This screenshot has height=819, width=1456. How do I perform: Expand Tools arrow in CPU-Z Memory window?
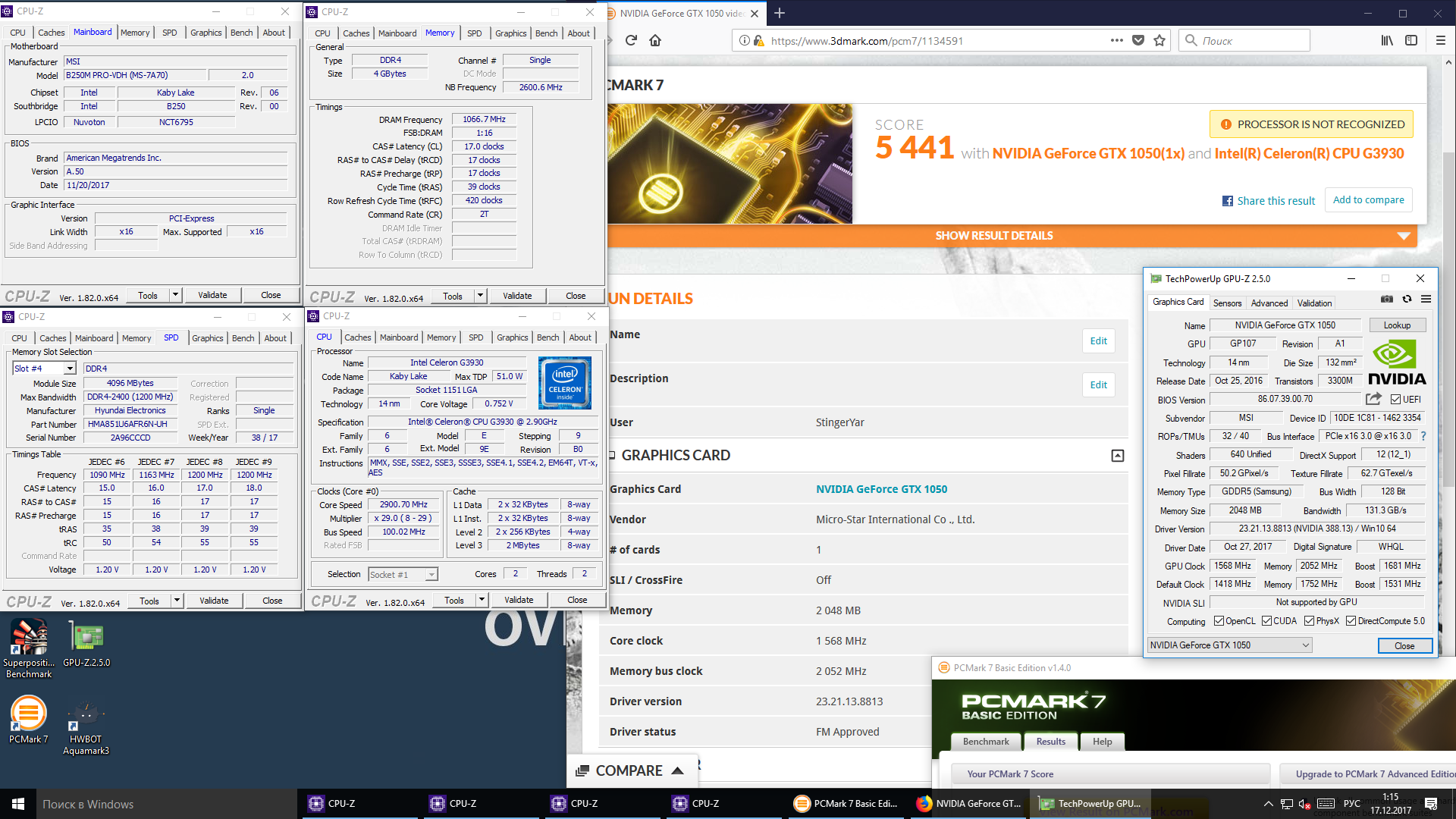pyautogui.click(x=480, y=296)
